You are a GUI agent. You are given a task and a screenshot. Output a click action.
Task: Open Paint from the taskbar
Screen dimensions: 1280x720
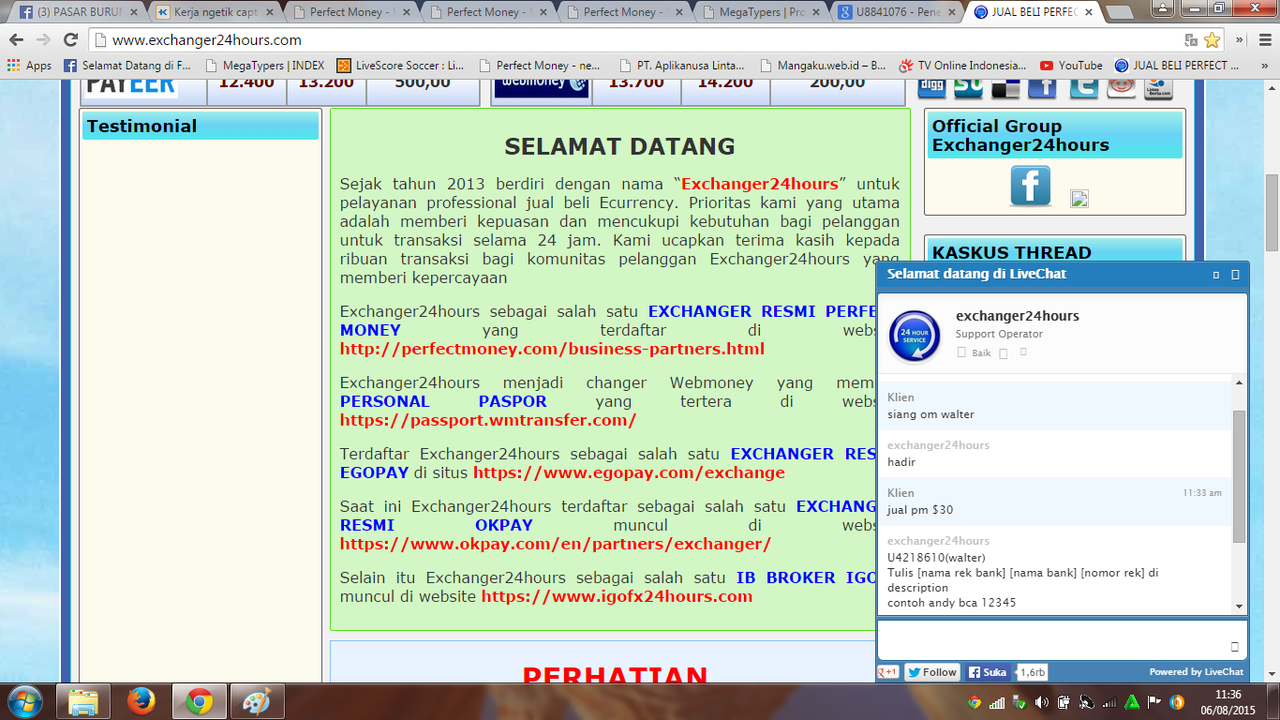click(257, 702)
